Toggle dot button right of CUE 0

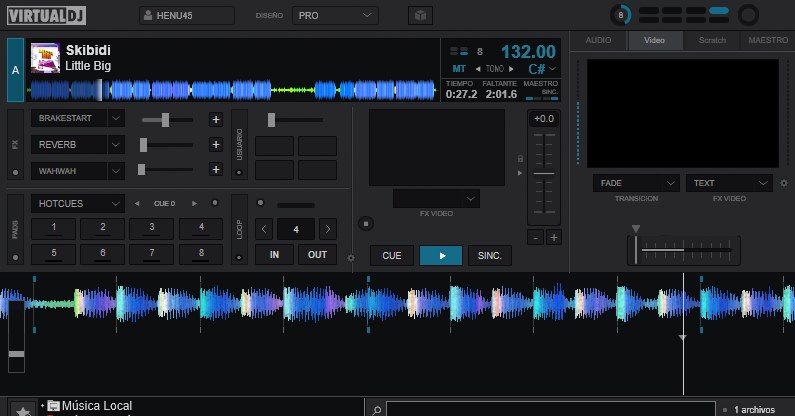(215, 203)
